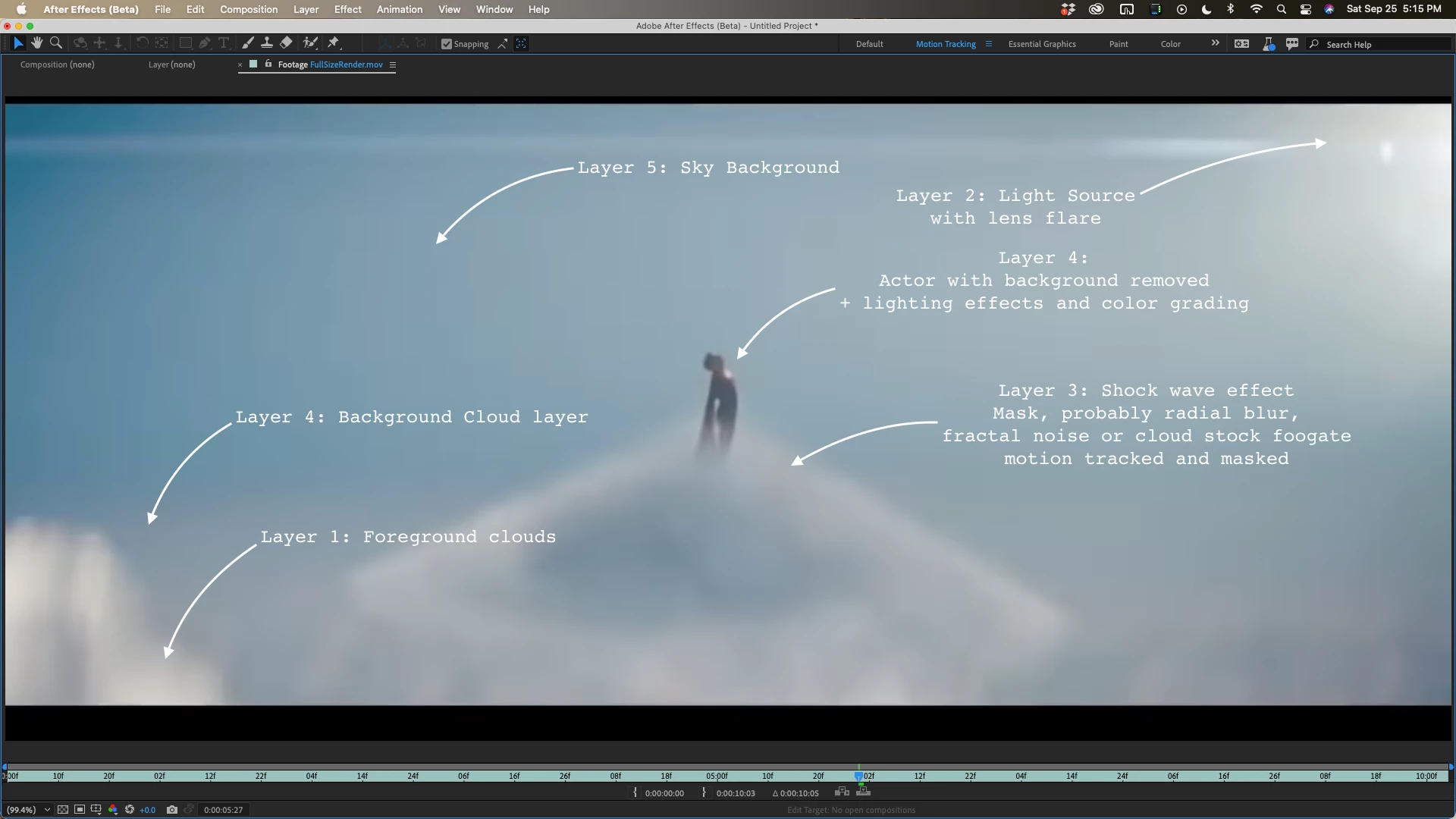Click Show Channel color management icon
This screenshot has width=1456, height=819.
pos(113,810)
